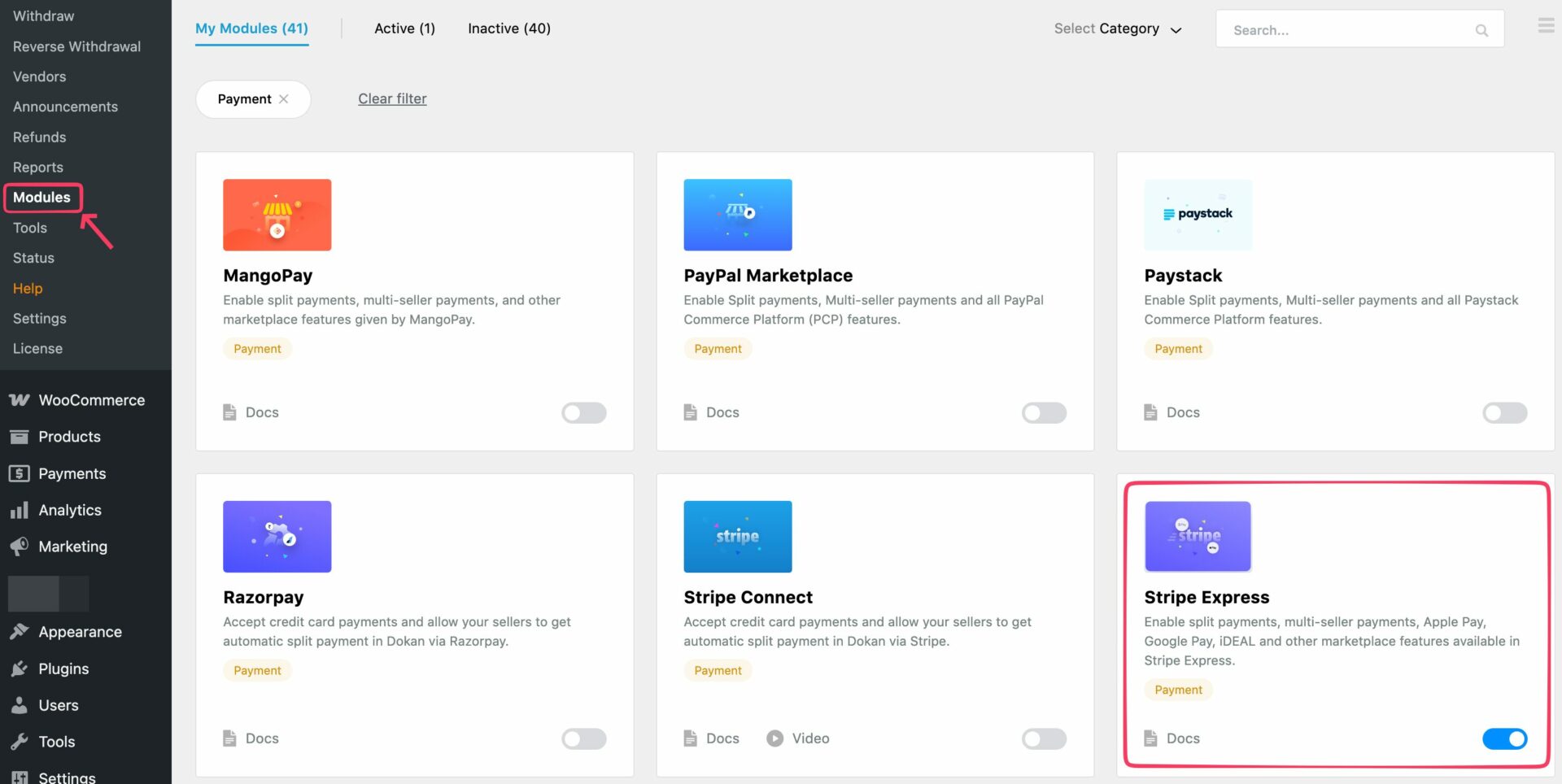Remove the Payment filter chip
The height and width of the screenshot is (784, 1562).
284,99
